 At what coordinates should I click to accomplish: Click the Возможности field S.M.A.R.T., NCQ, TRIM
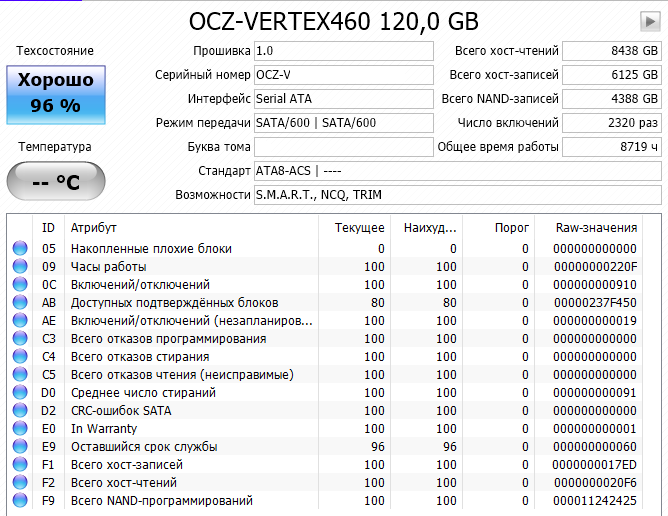coord(458,195)
